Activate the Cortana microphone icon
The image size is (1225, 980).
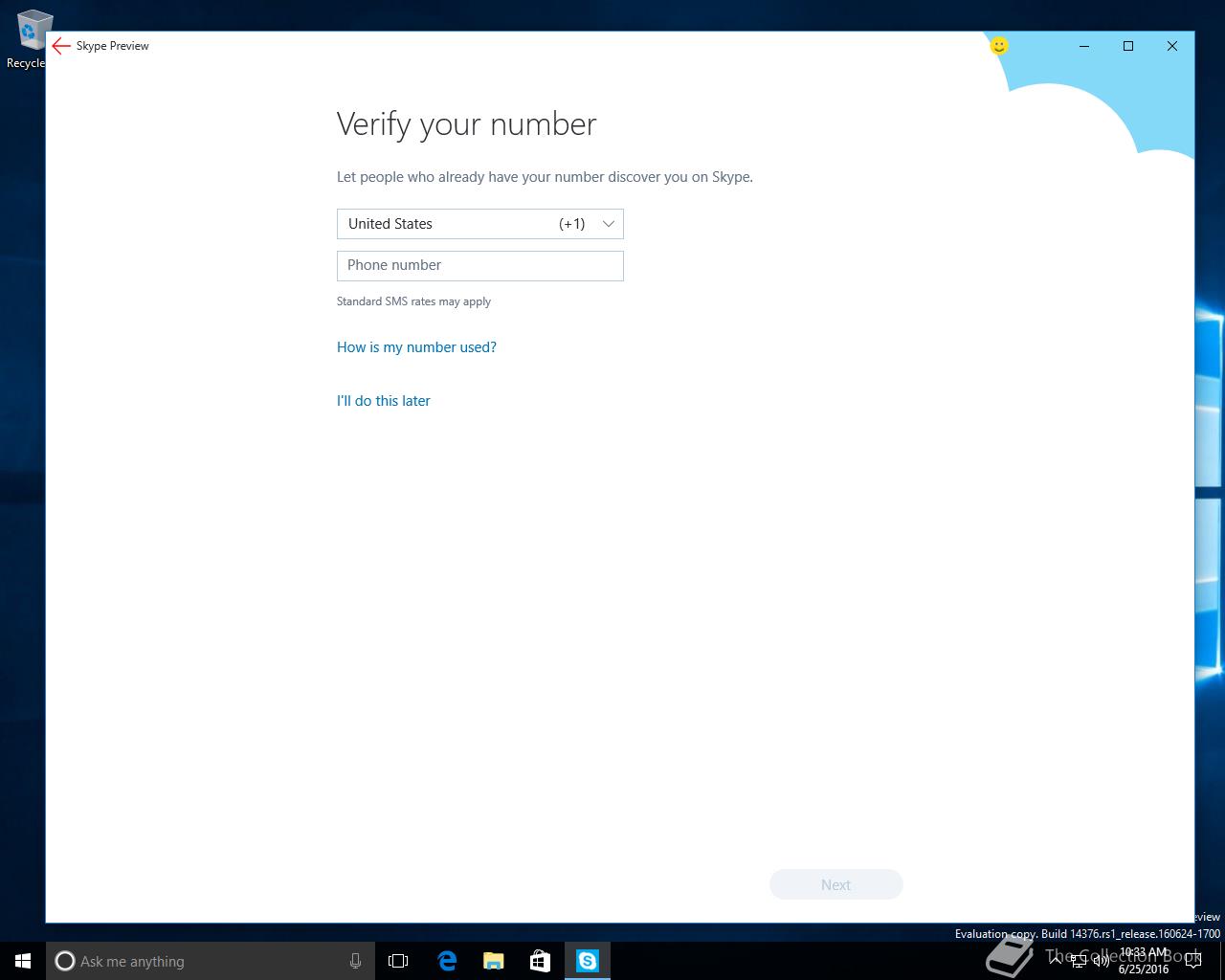click(355, 961)
